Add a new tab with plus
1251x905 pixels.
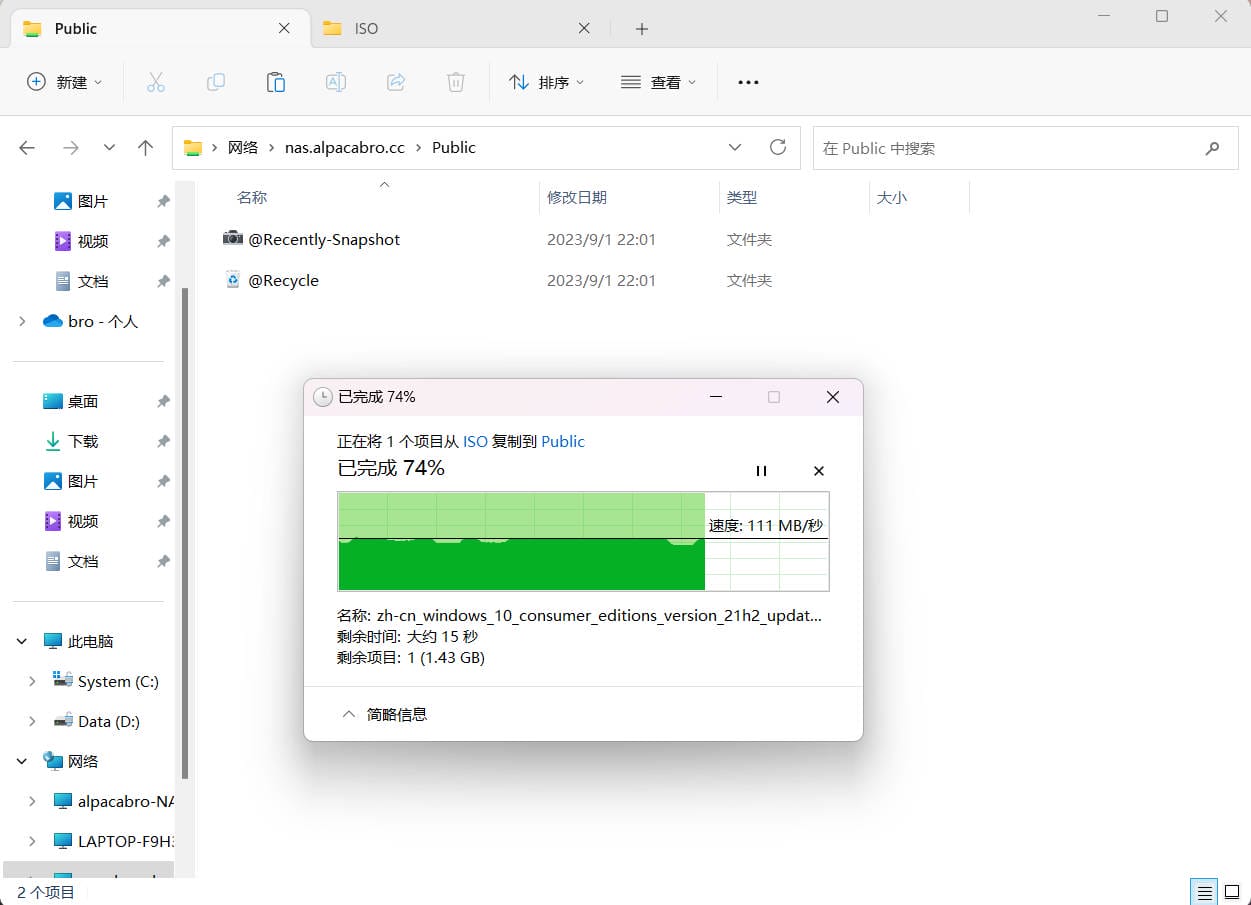[x=642, y=28]
